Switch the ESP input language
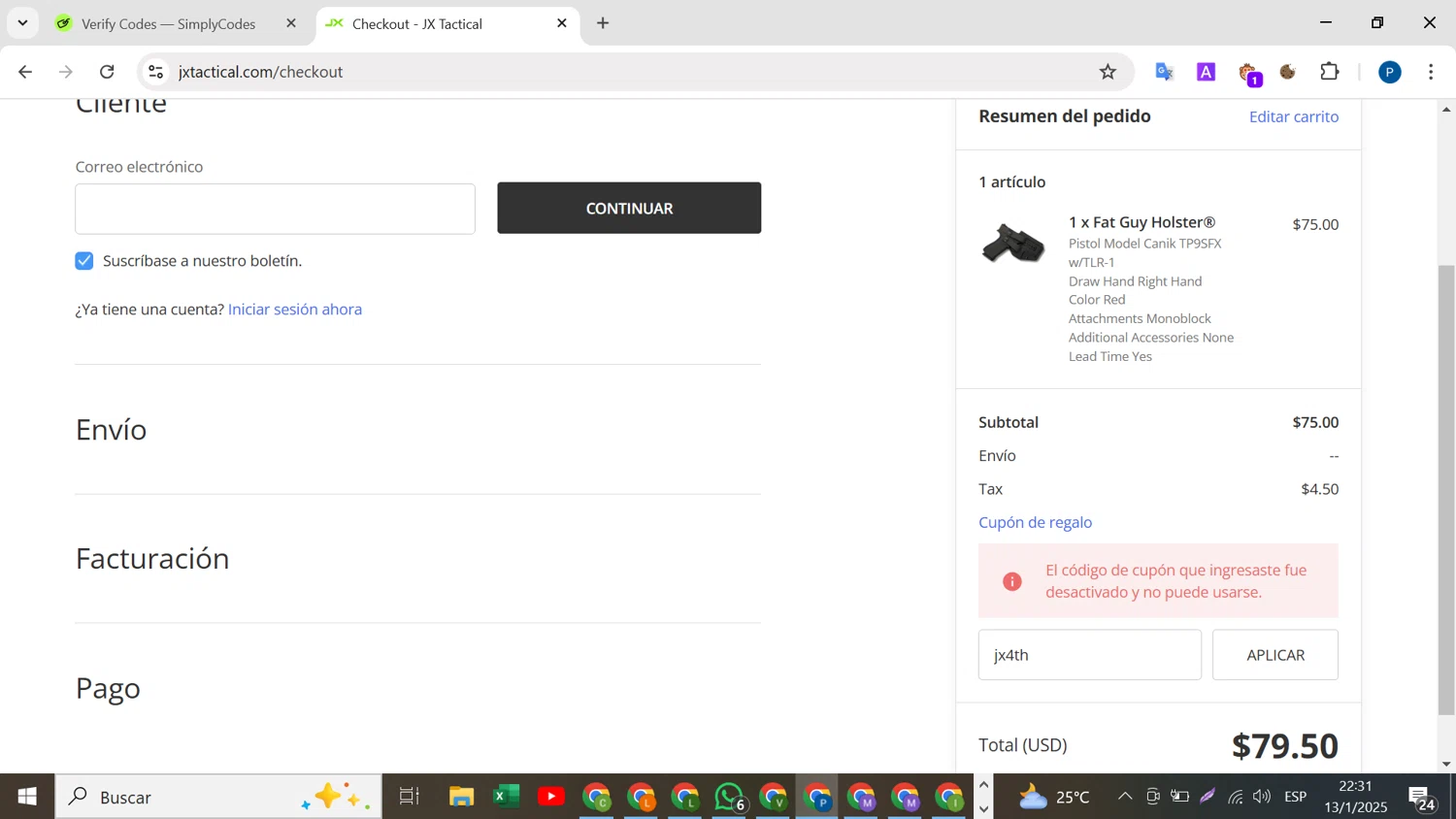 (1296, 797)
